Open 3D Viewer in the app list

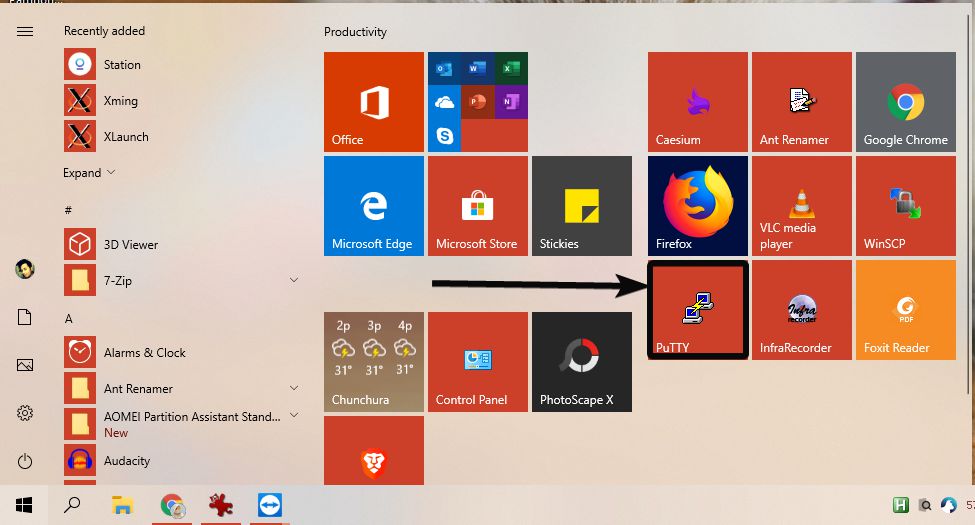coord(183,244)
